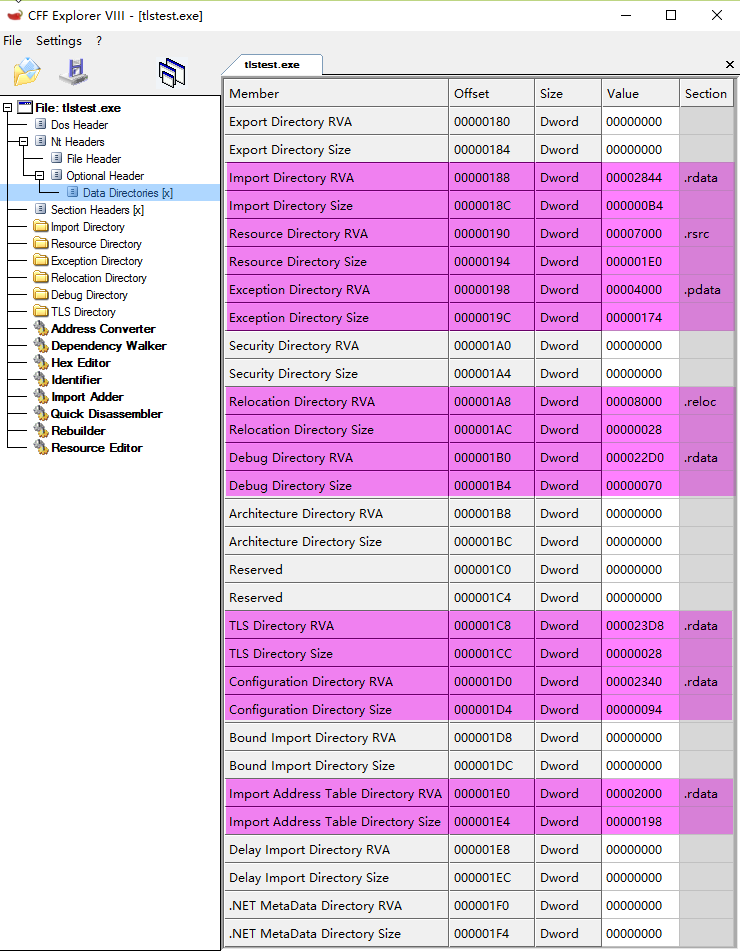The width and height of the screenshot is (740, 951).
Task: Click the Debug Directory RVA value 000022D0
Action: (641, 457)
